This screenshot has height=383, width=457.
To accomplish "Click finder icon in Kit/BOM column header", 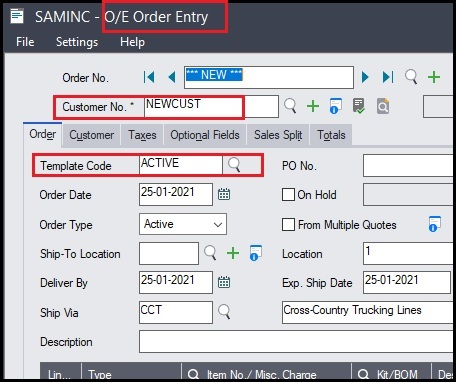I will [363, 374].
